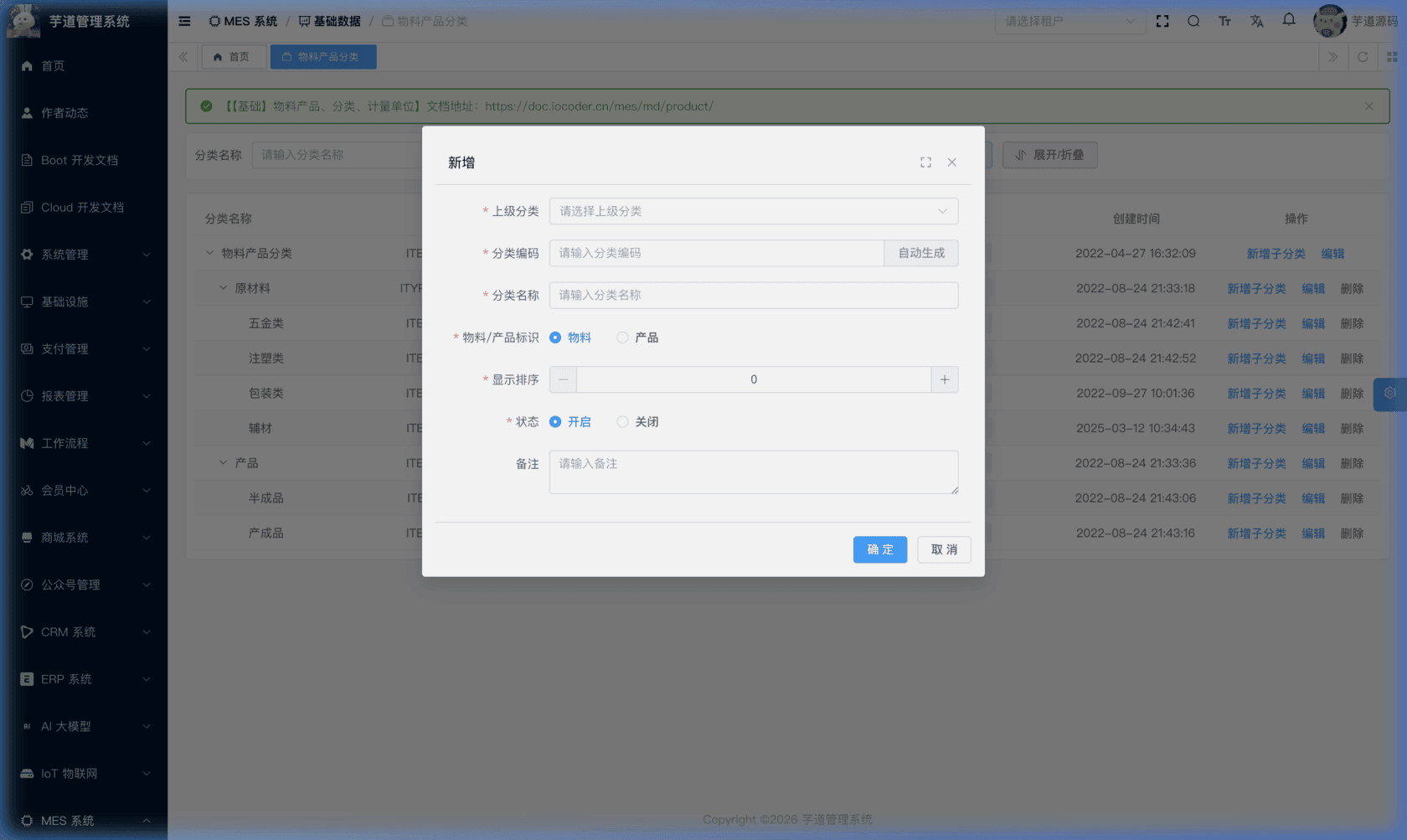Keep 物料 selected for 物料/产品标识
1407x840 pixels.
pyautogui.click(x=555, y=337)
